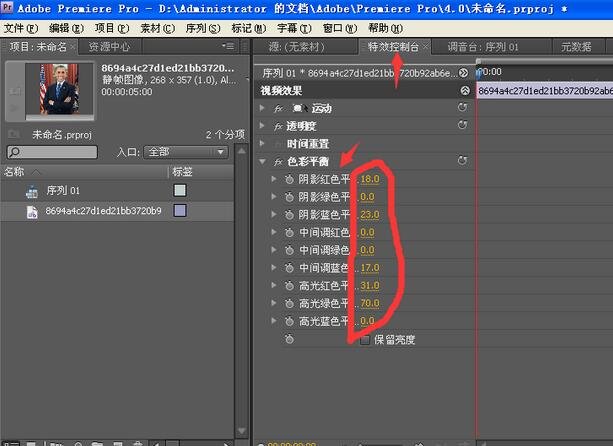The height and width of the screenshot is (446, 613).
Task: Reset the 透明度 effect
Action: point(462,125)
